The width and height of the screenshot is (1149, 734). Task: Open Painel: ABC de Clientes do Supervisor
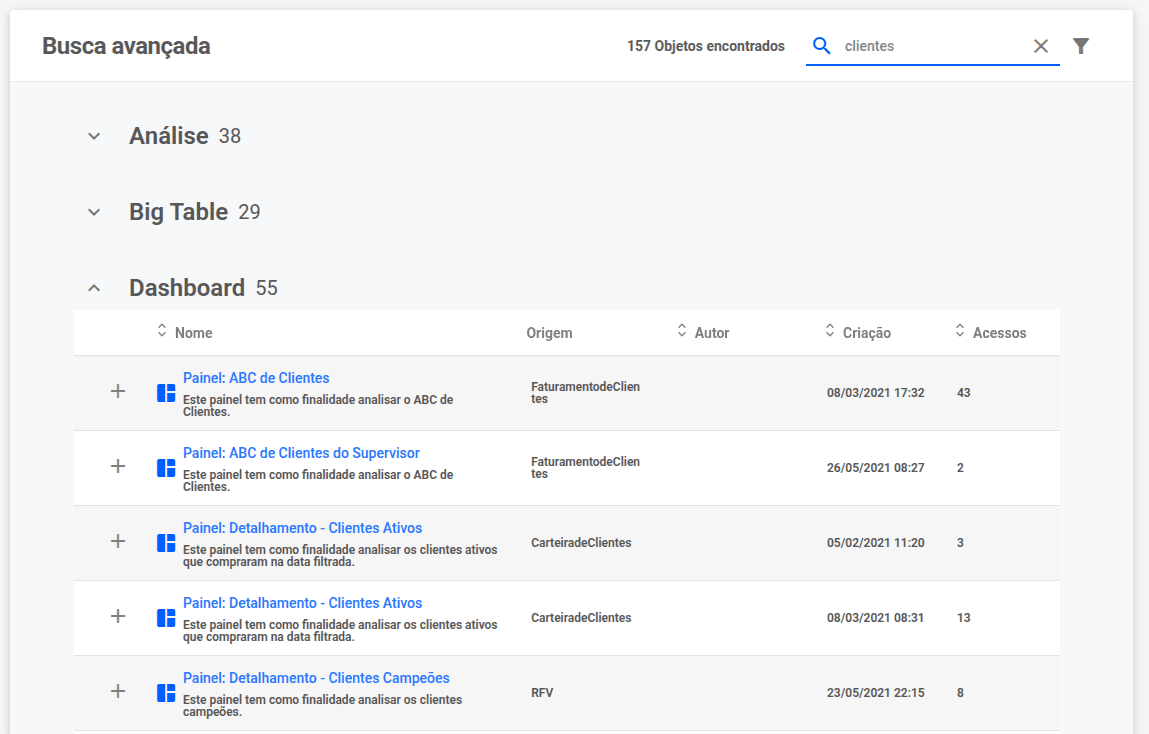click(301, 453)
